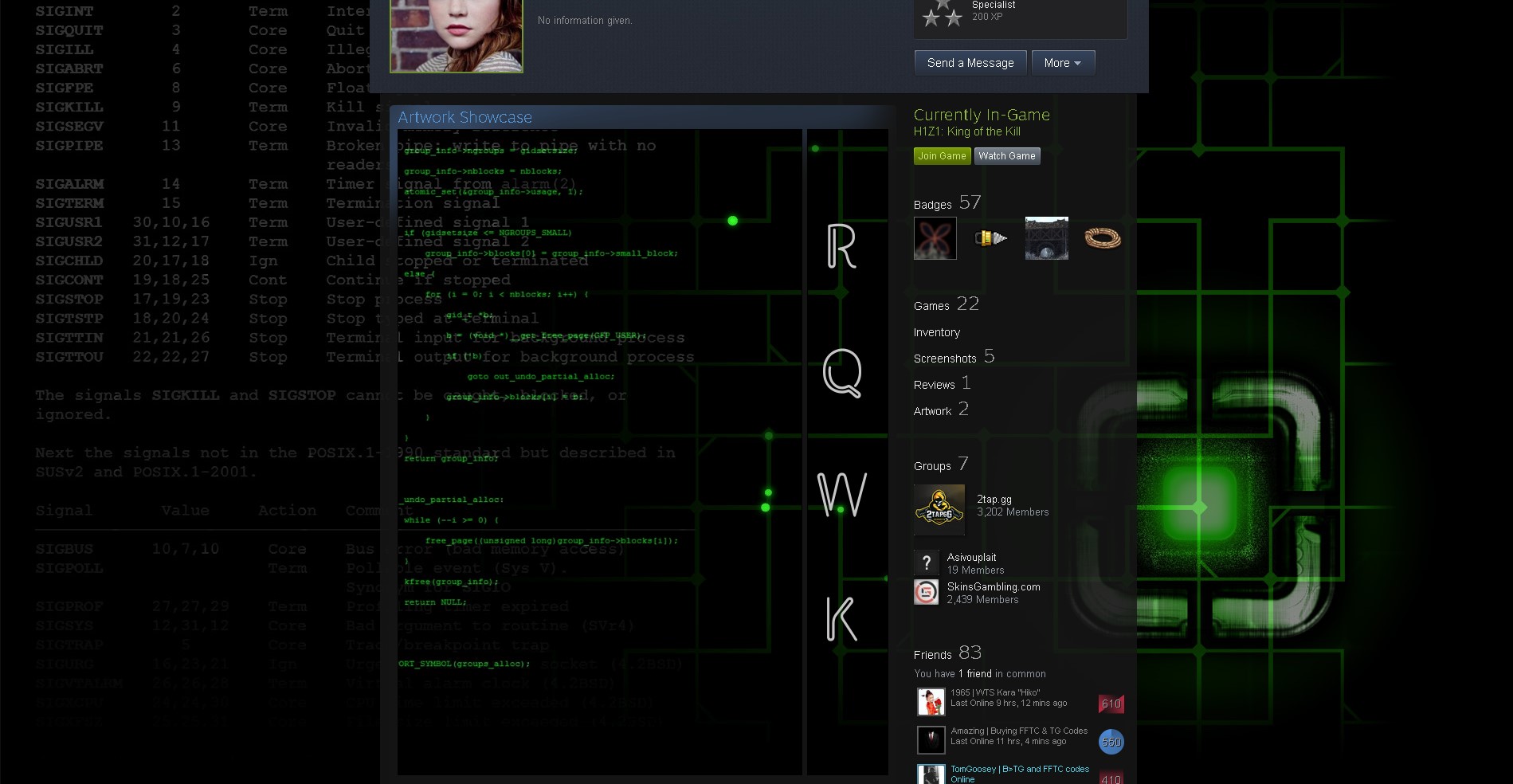Select the bridge scene badge icon
The width and height of the screenshot is (1513, 784).
pyautogui.click(x=1047, y=238)
